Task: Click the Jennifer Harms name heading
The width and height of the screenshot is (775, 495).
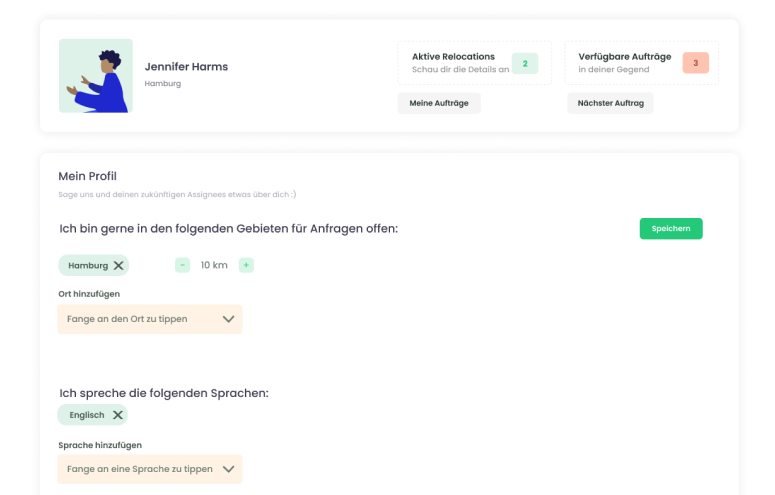Action: click(186, 67)
